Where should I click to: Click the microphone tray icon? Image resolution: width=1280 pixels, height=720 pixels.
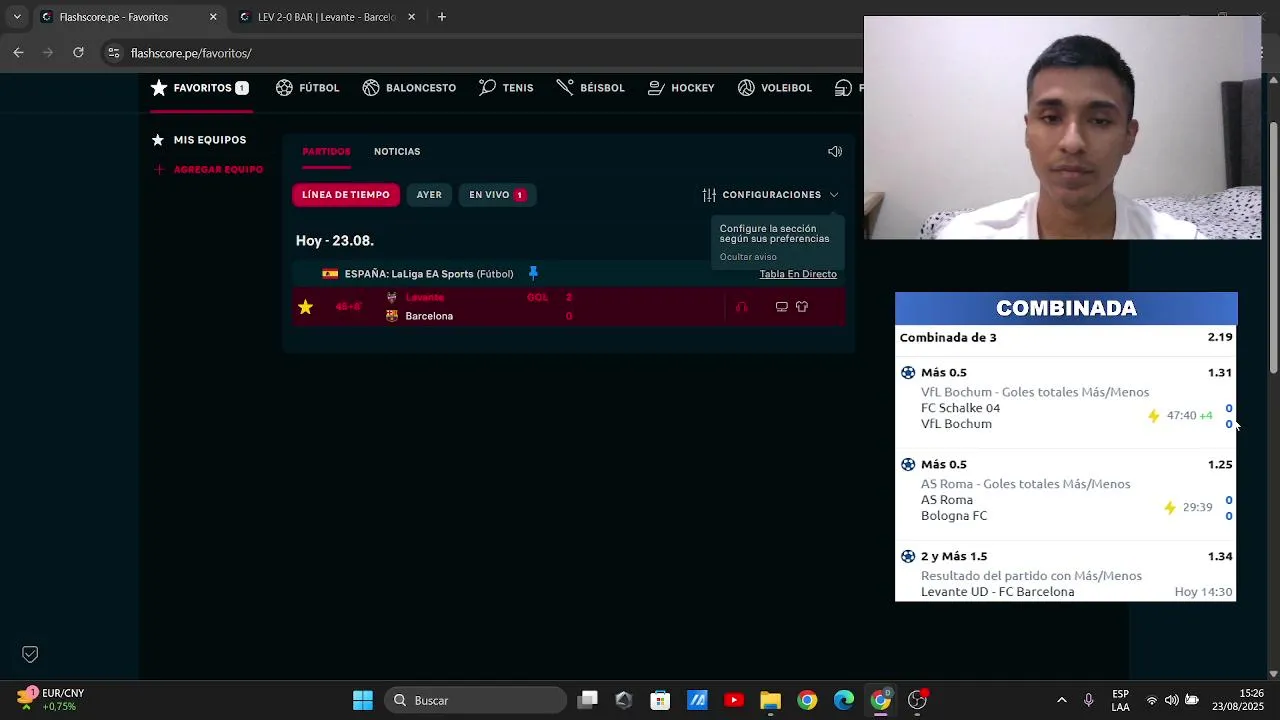coord(1089,700)
